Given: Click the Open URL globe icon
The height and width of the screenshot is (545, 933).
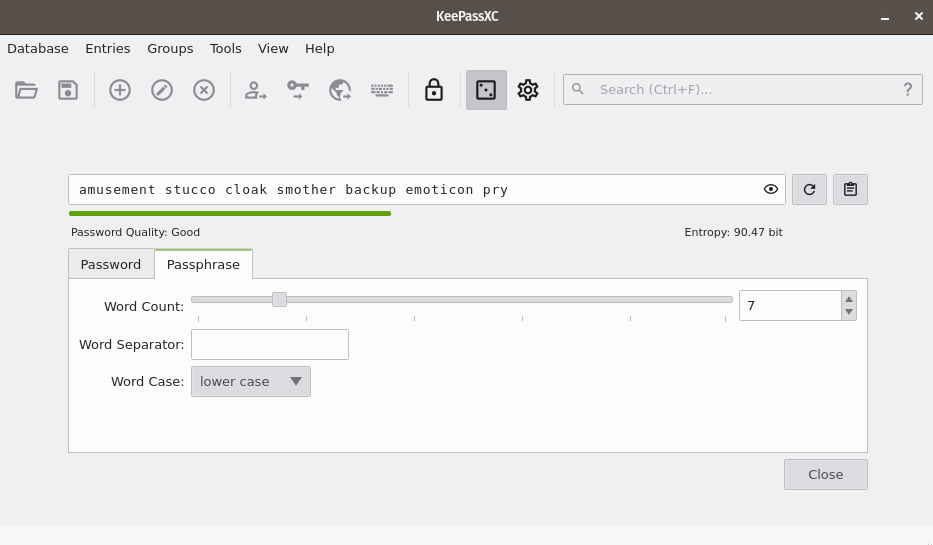Looking at the screenshot, I should coord(340,90).
